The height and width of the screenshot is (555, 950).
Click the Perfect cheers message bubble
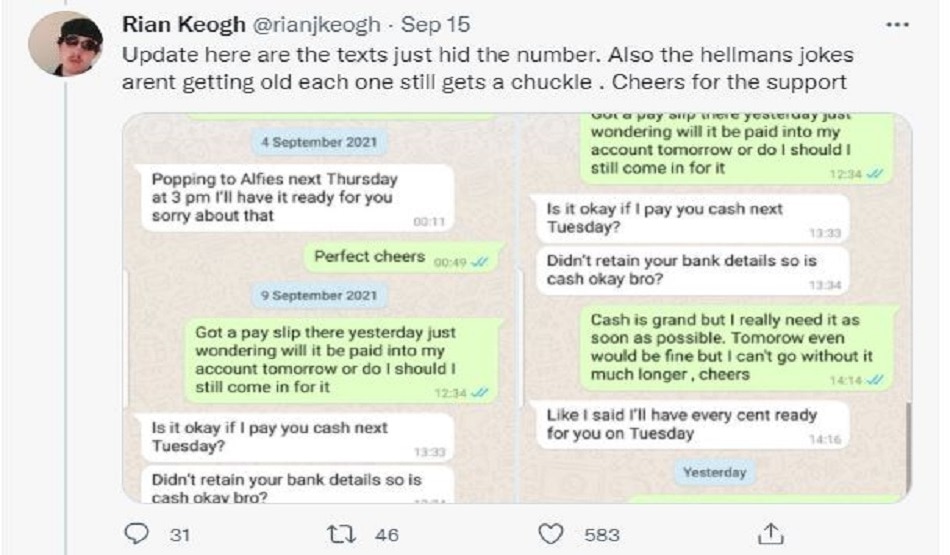click(x=400, y=258)
